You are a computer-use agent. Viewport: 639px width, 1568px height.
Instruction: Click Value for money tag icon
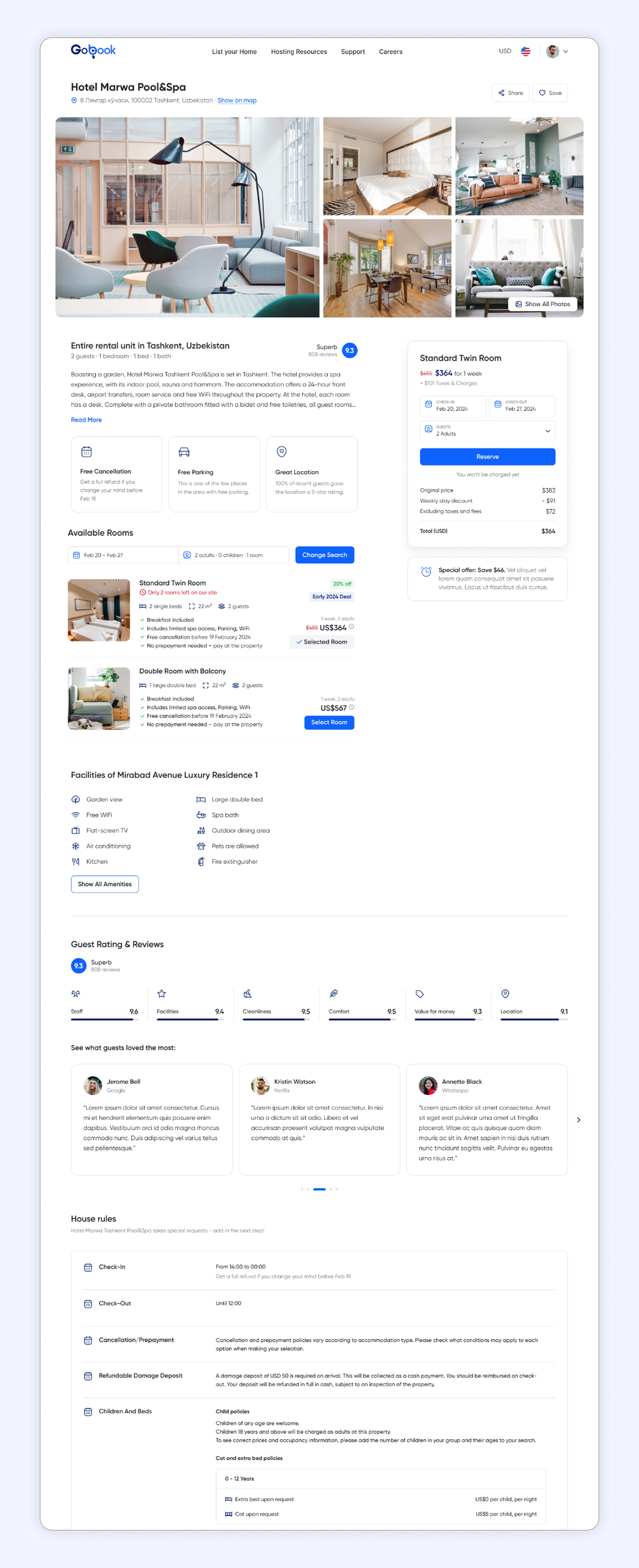[x=420, y=994]
